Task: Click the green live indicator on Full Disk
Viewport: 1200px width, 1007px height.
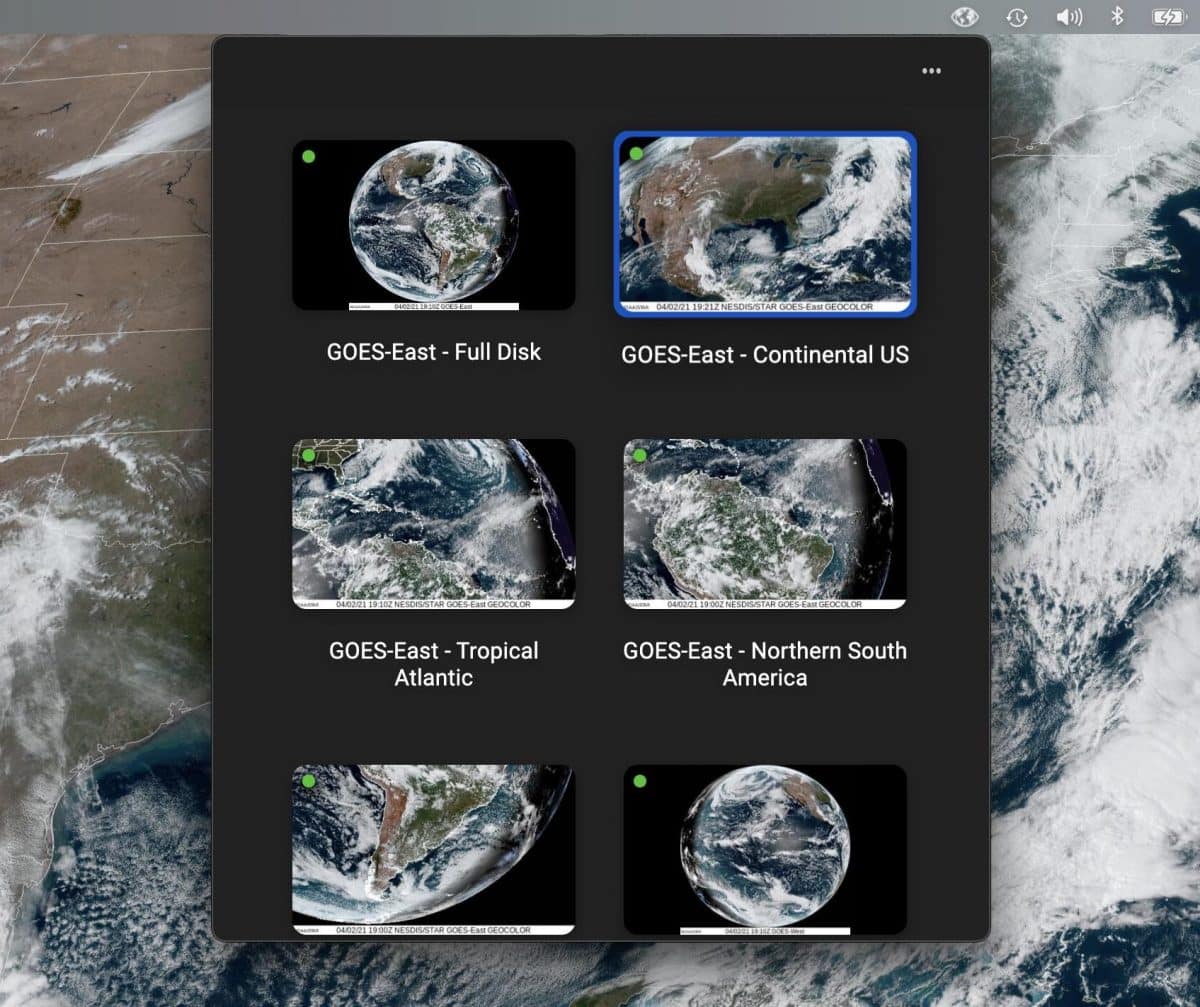Action: coord(308,155)
